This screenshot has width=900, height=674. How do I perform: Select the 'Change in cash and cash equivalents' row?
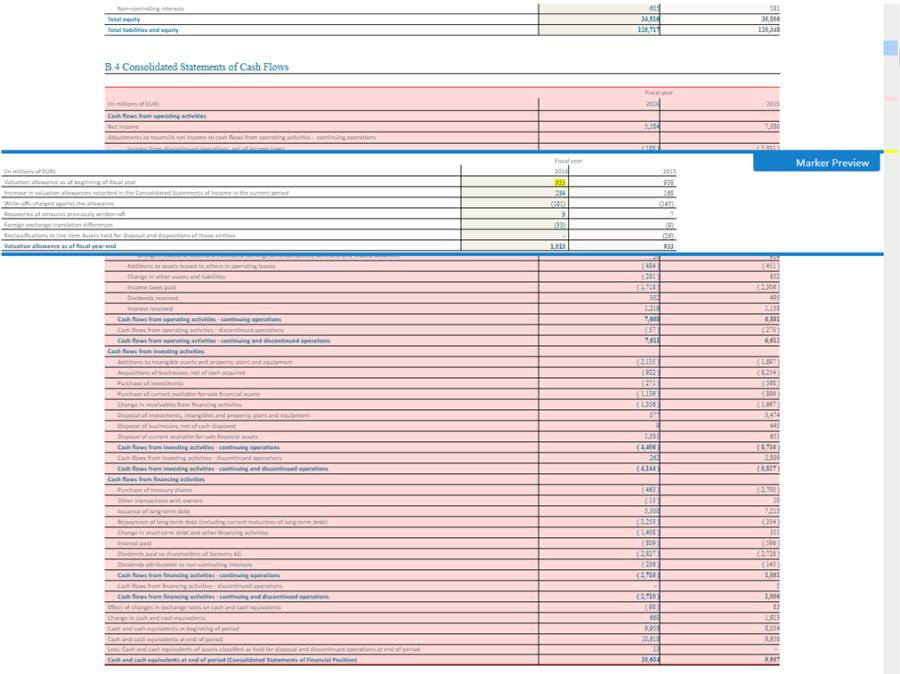442,618
